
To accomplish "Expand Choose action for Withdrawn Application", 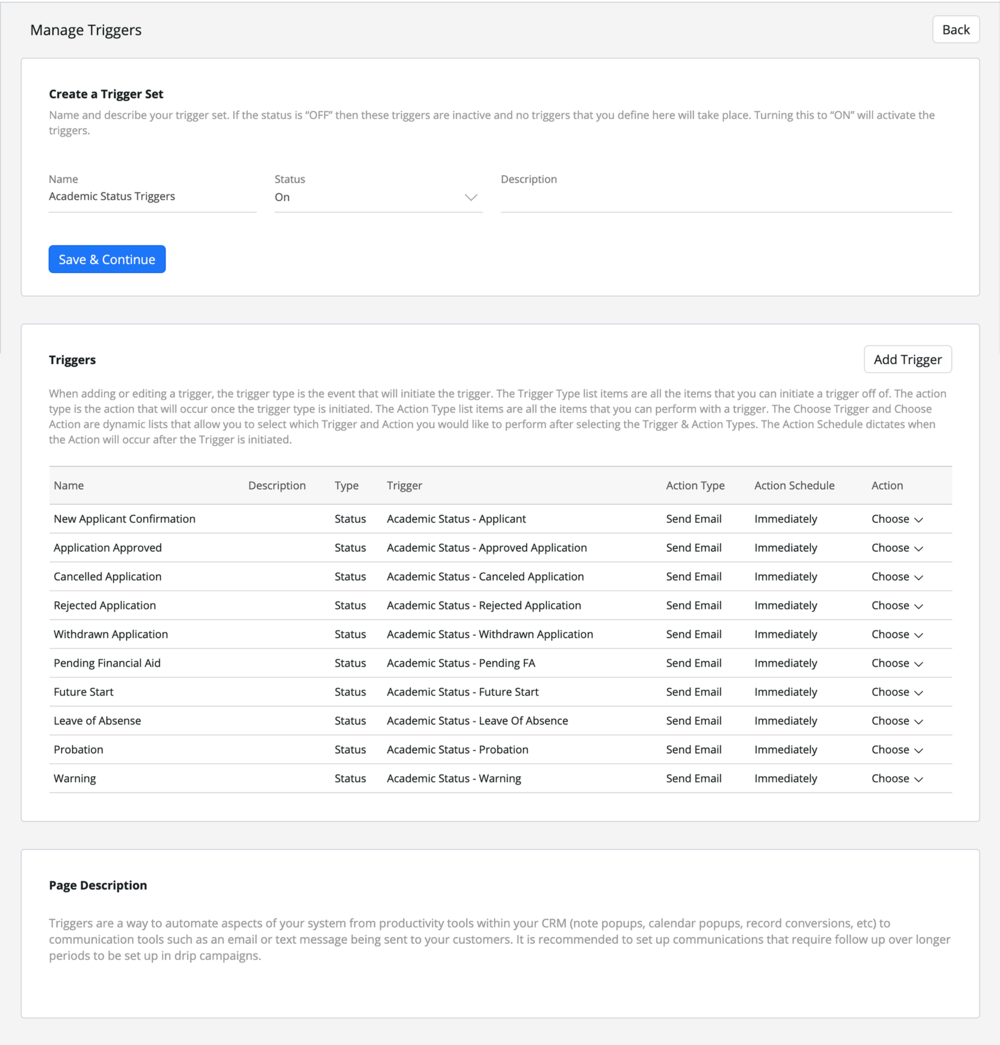I will pos(897,634).
